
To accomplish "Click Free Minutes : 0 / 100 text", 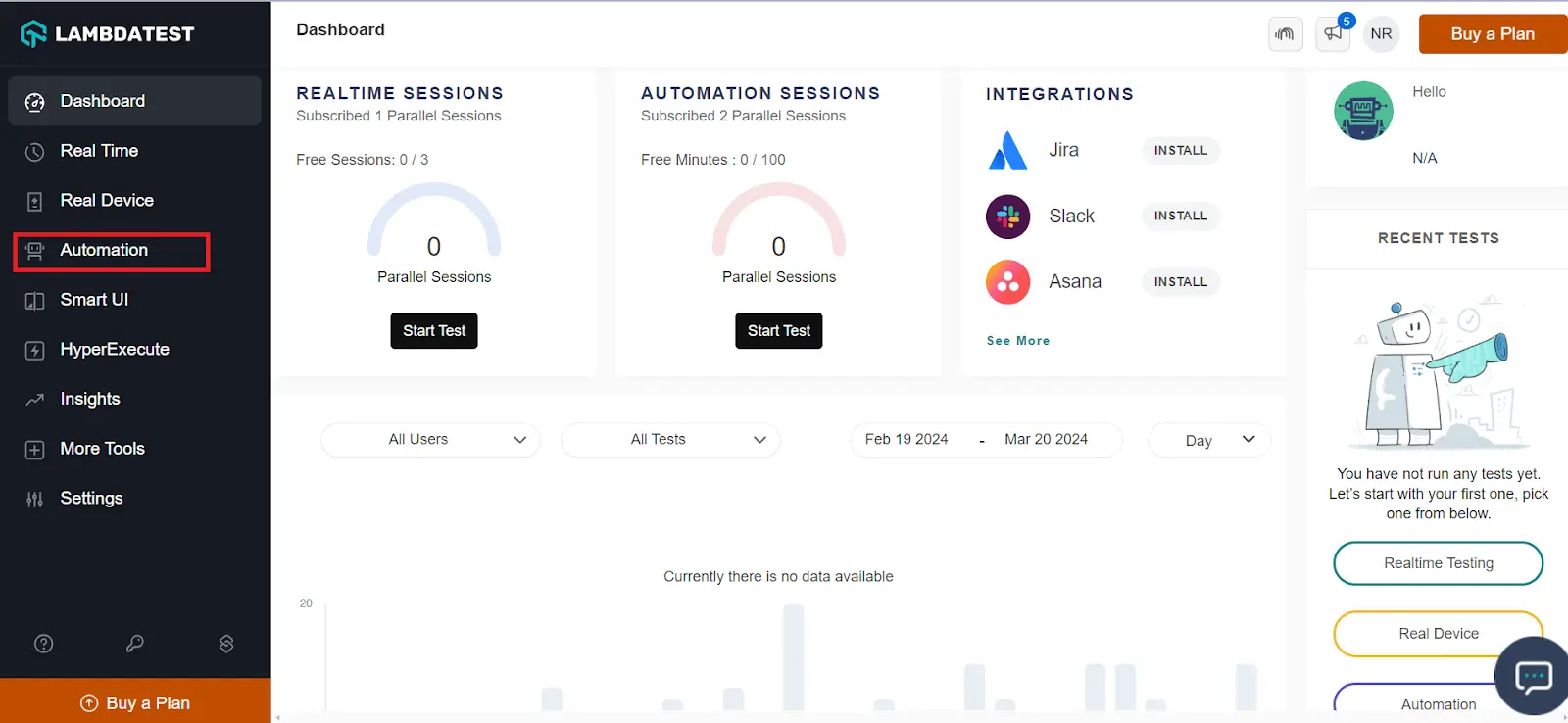I will 712,160.
